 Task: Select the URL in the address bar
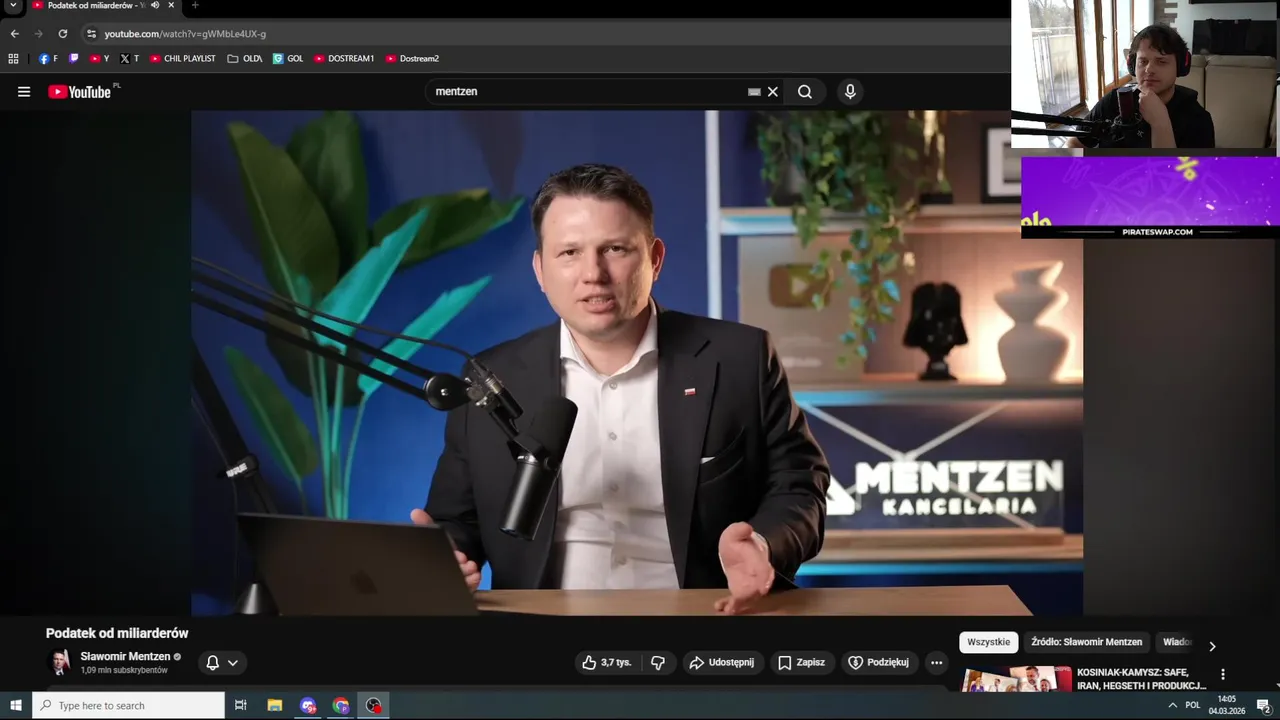[185, 34]
